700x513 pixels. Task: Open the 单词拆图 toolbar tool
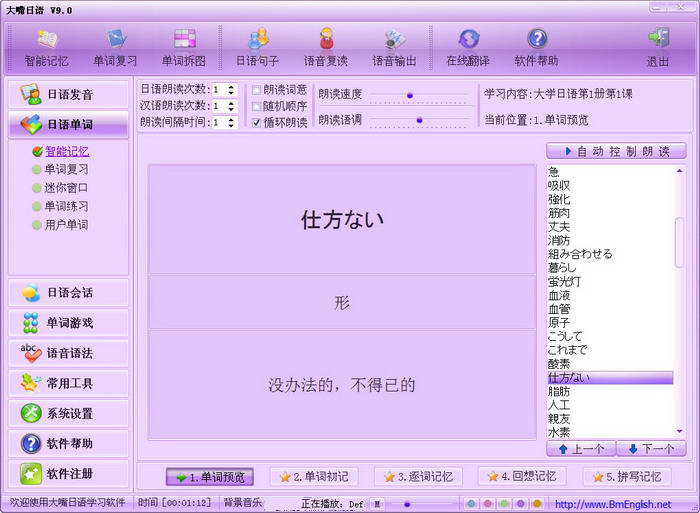click(184, 47)
